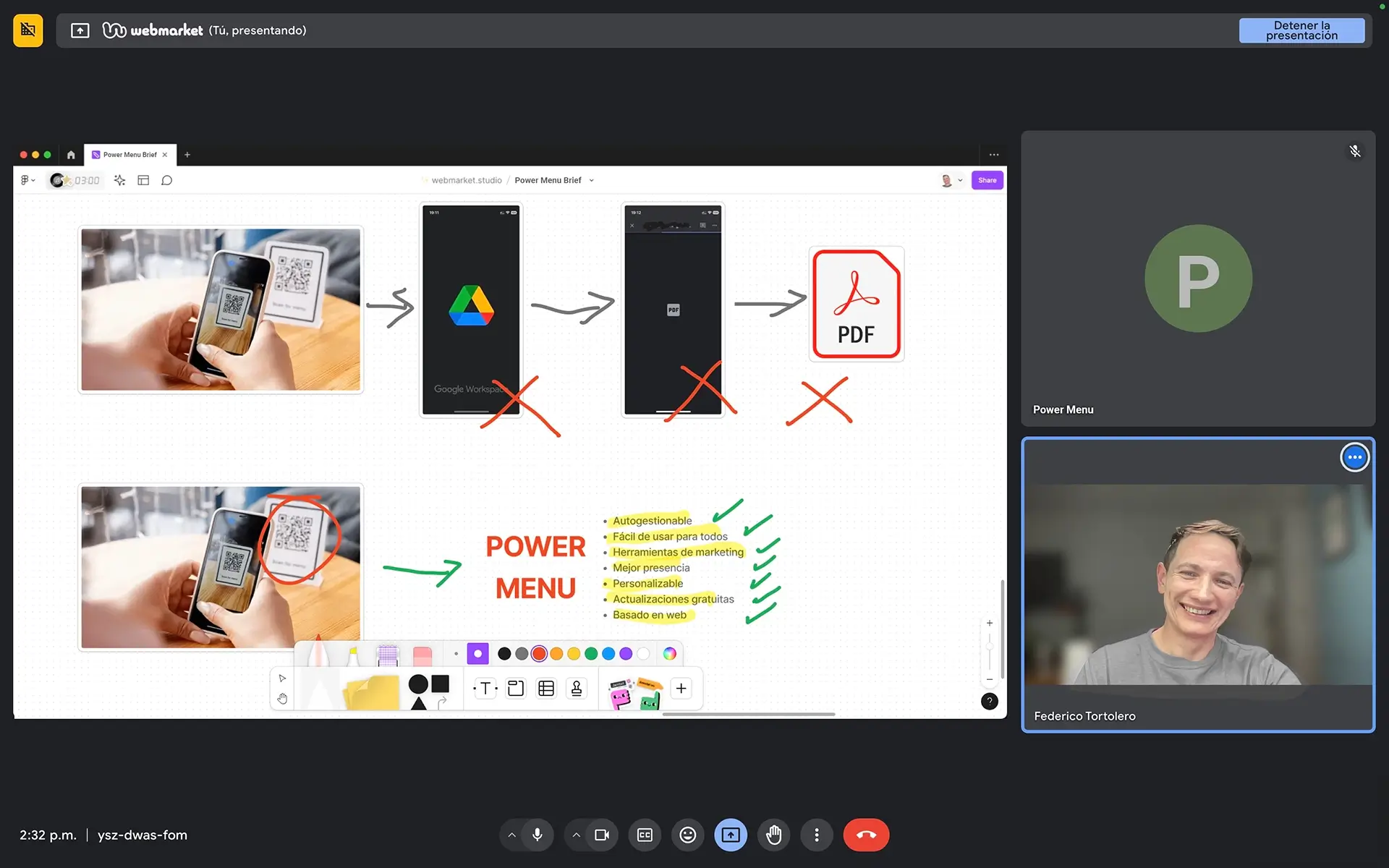1389x868 pixels.
Task: Pick the black color swatch
Action: (x=505, y=654)
